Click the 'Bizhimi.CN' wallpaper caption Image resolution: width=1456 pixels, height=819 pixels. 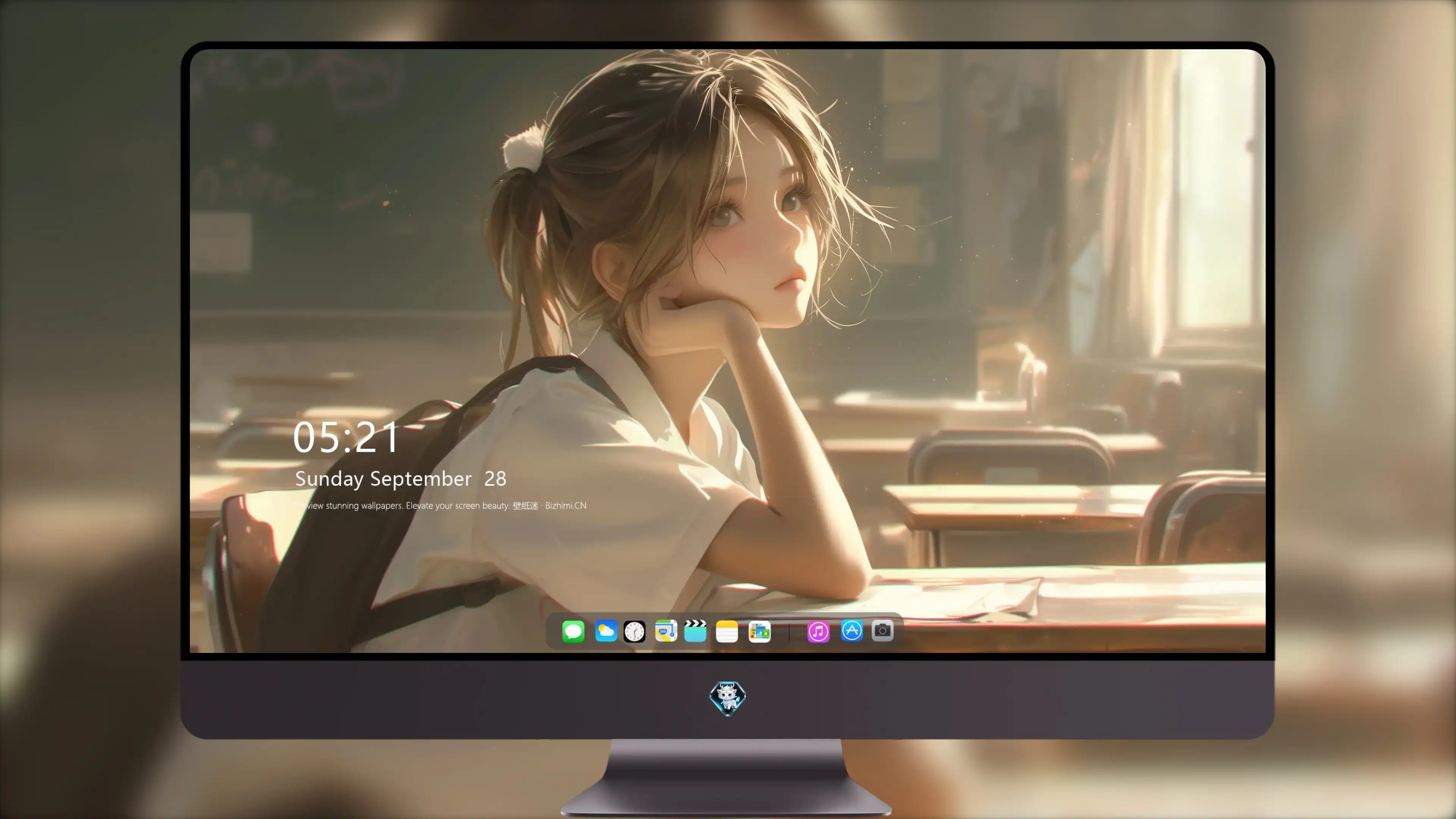tap(566, 505)
